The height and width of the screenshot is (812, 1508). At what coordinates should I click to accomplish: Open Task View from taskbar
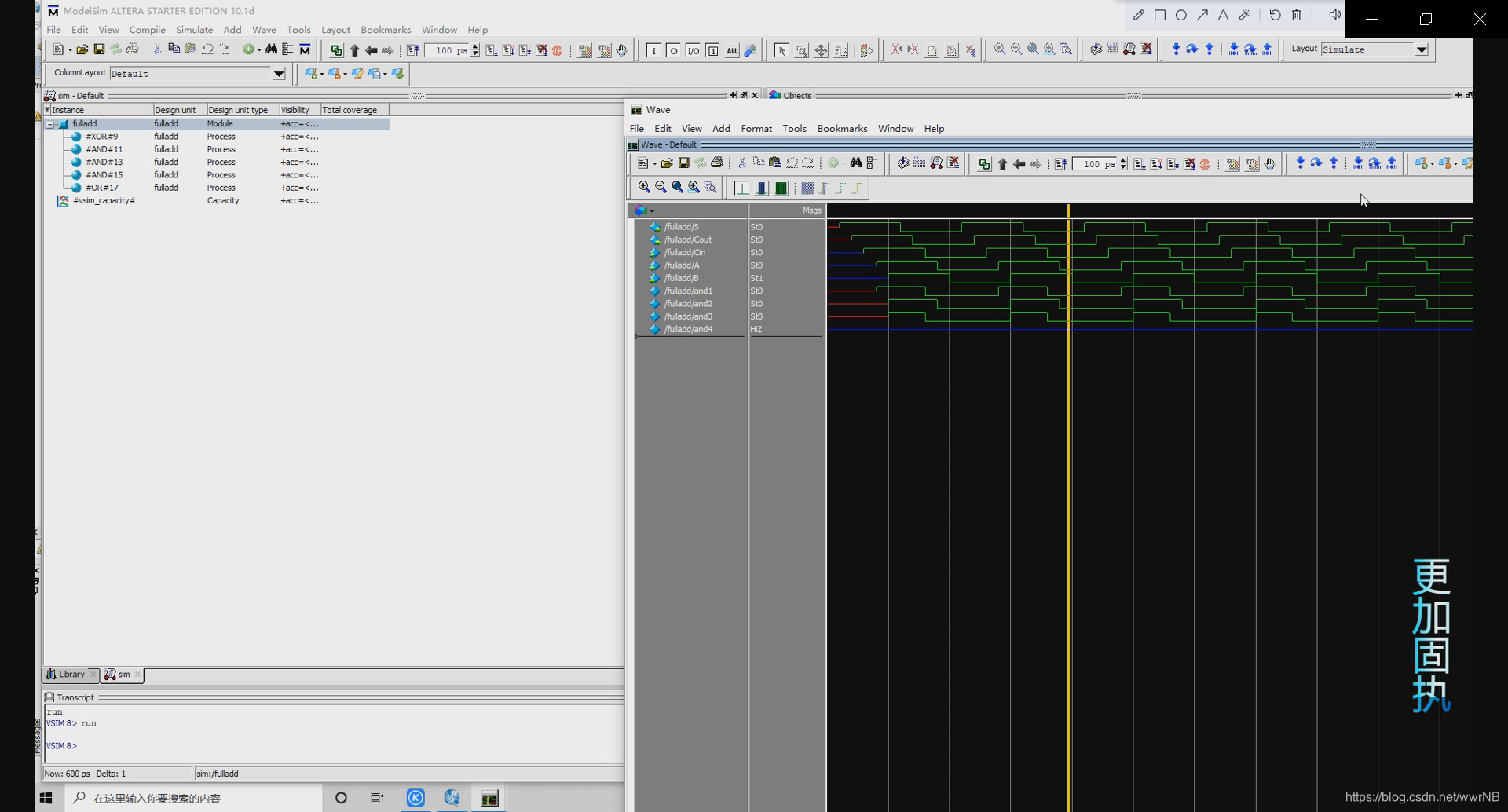coord(377,798)
